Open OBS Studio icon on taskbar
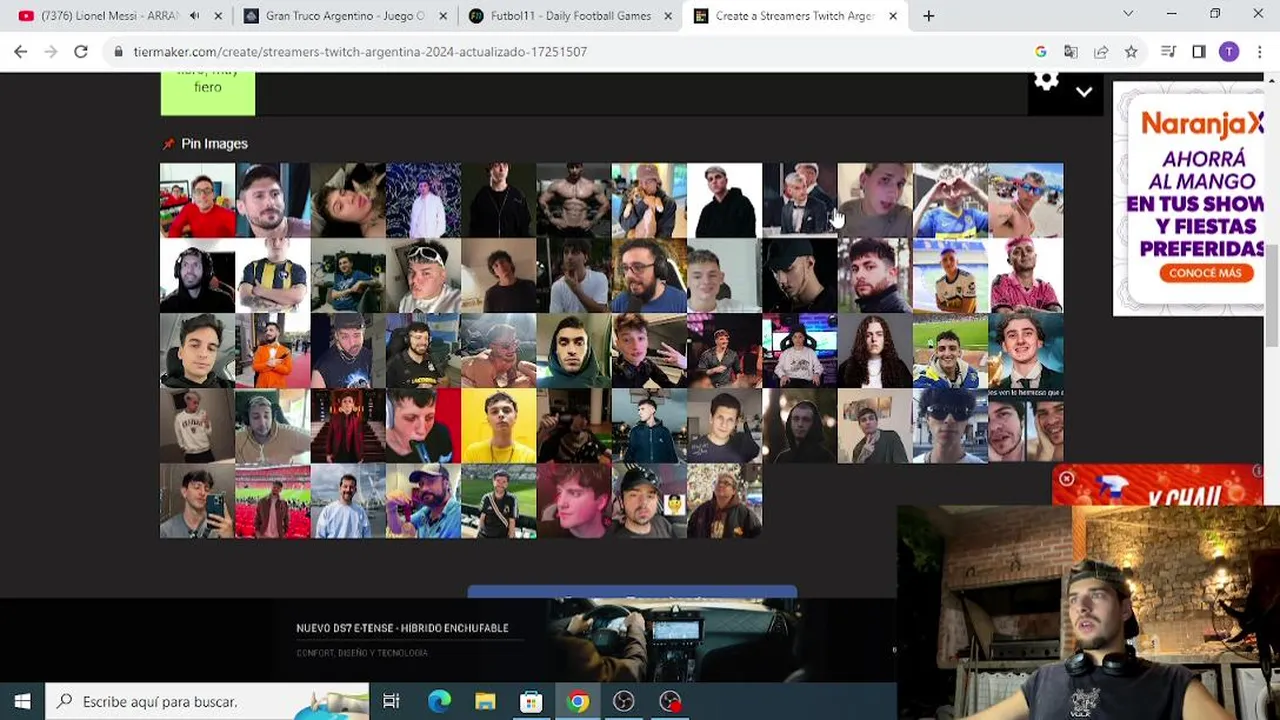The width and height of the screenshot is (1280, 720). (x=623, y=702)
